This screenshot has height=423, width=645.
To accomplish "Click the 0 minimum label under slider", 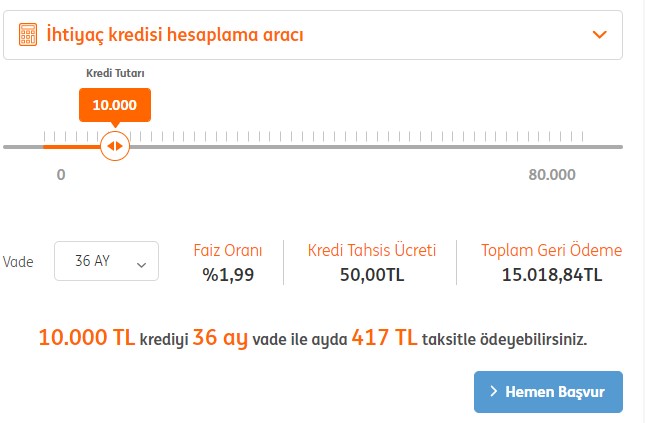I will (61, 175).
